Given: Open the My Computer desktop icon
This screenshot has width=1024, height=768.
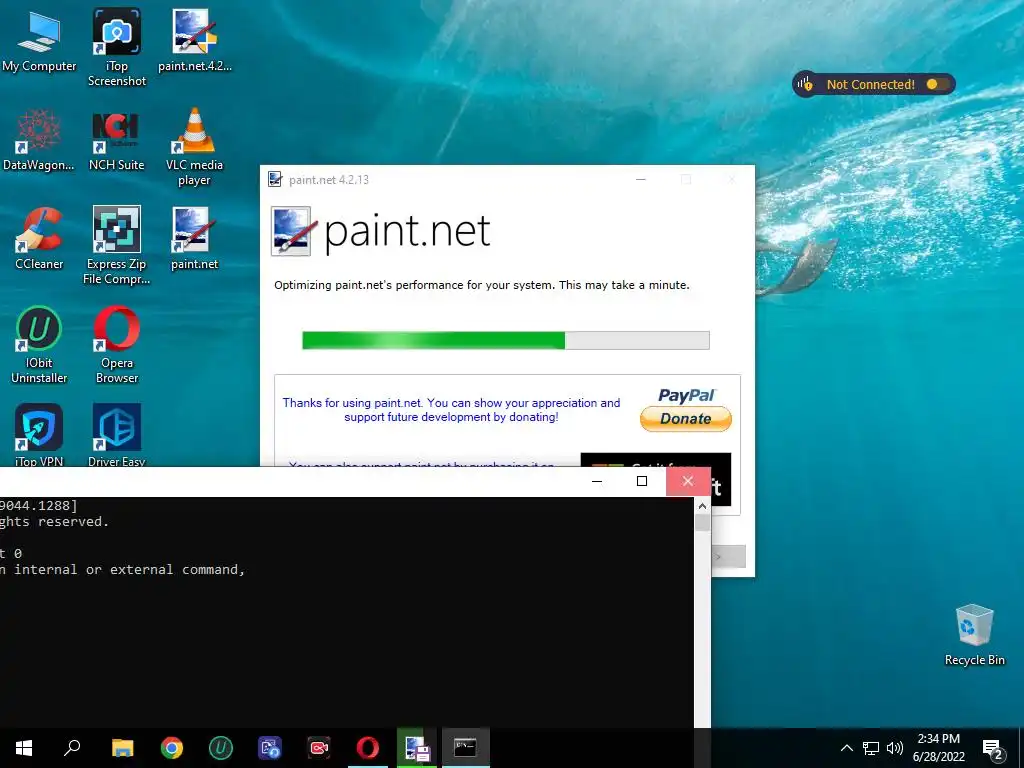Looking at the screenshot, I should pos(39,41).
